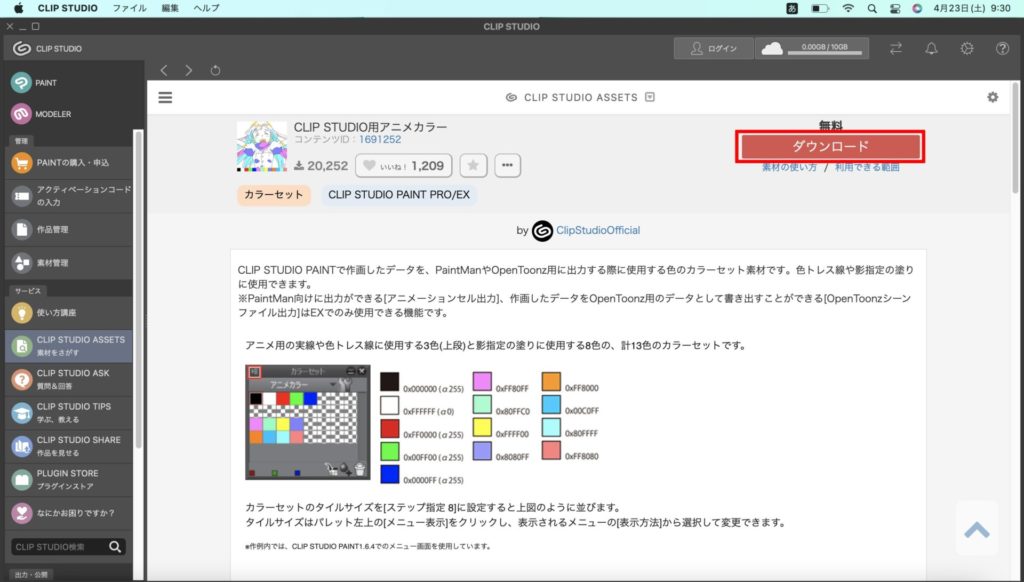Open the notifications bell icon

point(931,48)
